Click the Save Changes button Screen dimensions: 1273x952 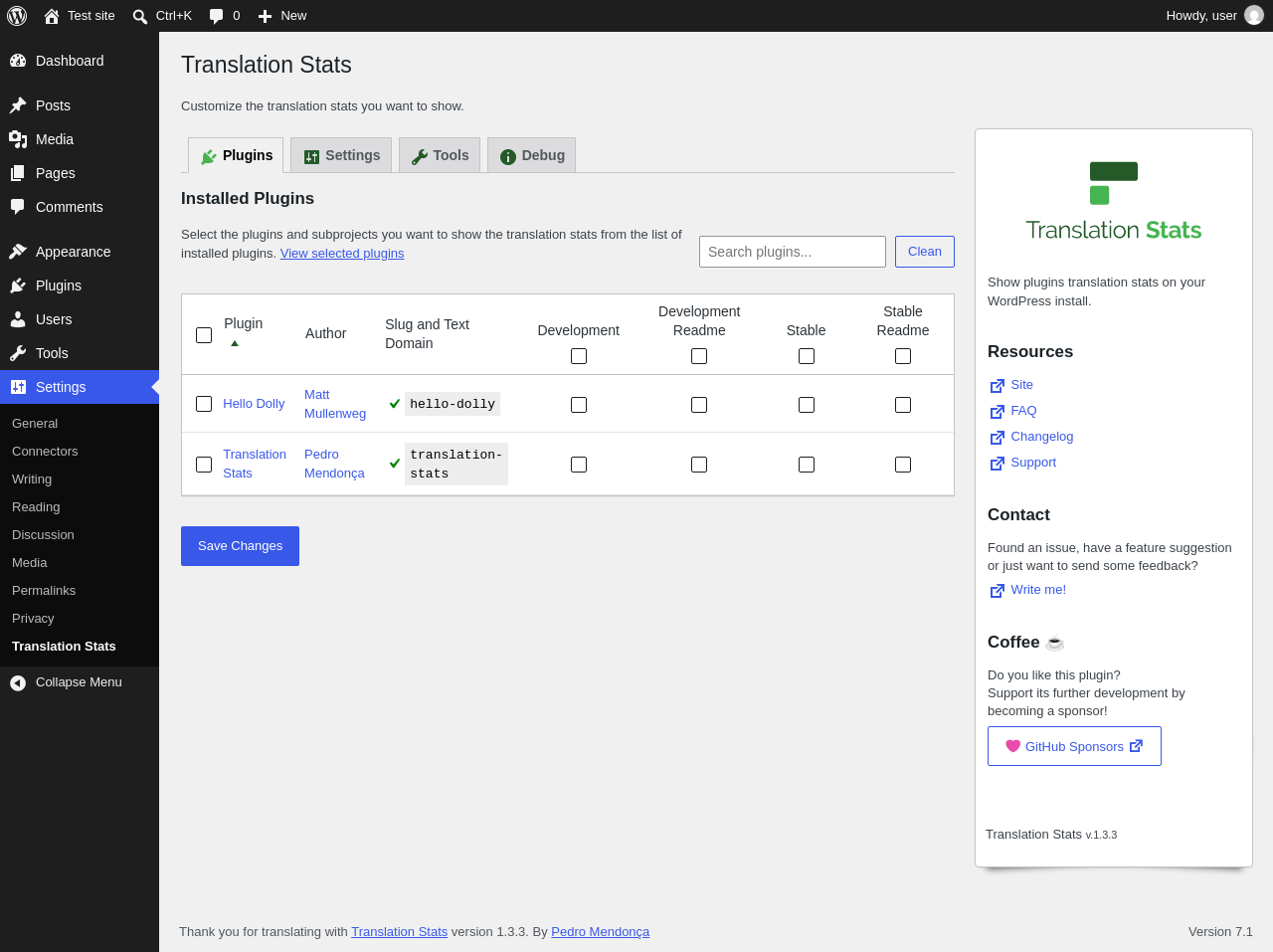[240, 546]
